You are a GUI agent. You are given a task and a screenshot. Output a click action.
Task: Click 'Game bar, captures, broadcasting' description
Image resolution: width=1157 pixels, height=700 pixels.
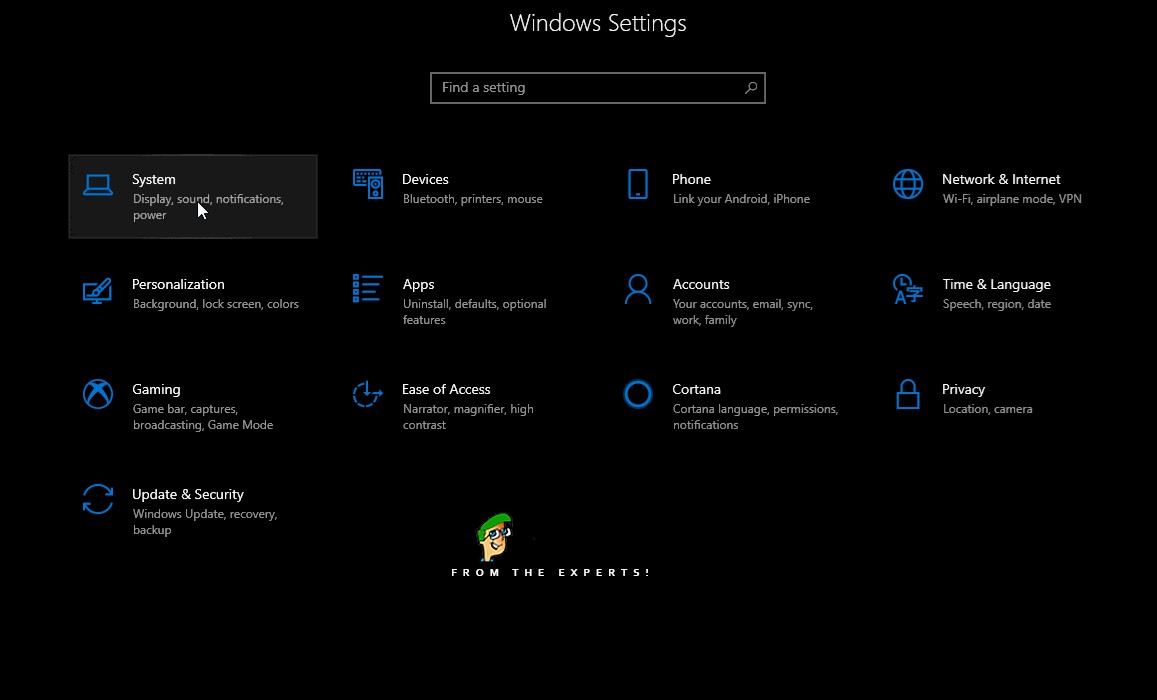point(203,417)
